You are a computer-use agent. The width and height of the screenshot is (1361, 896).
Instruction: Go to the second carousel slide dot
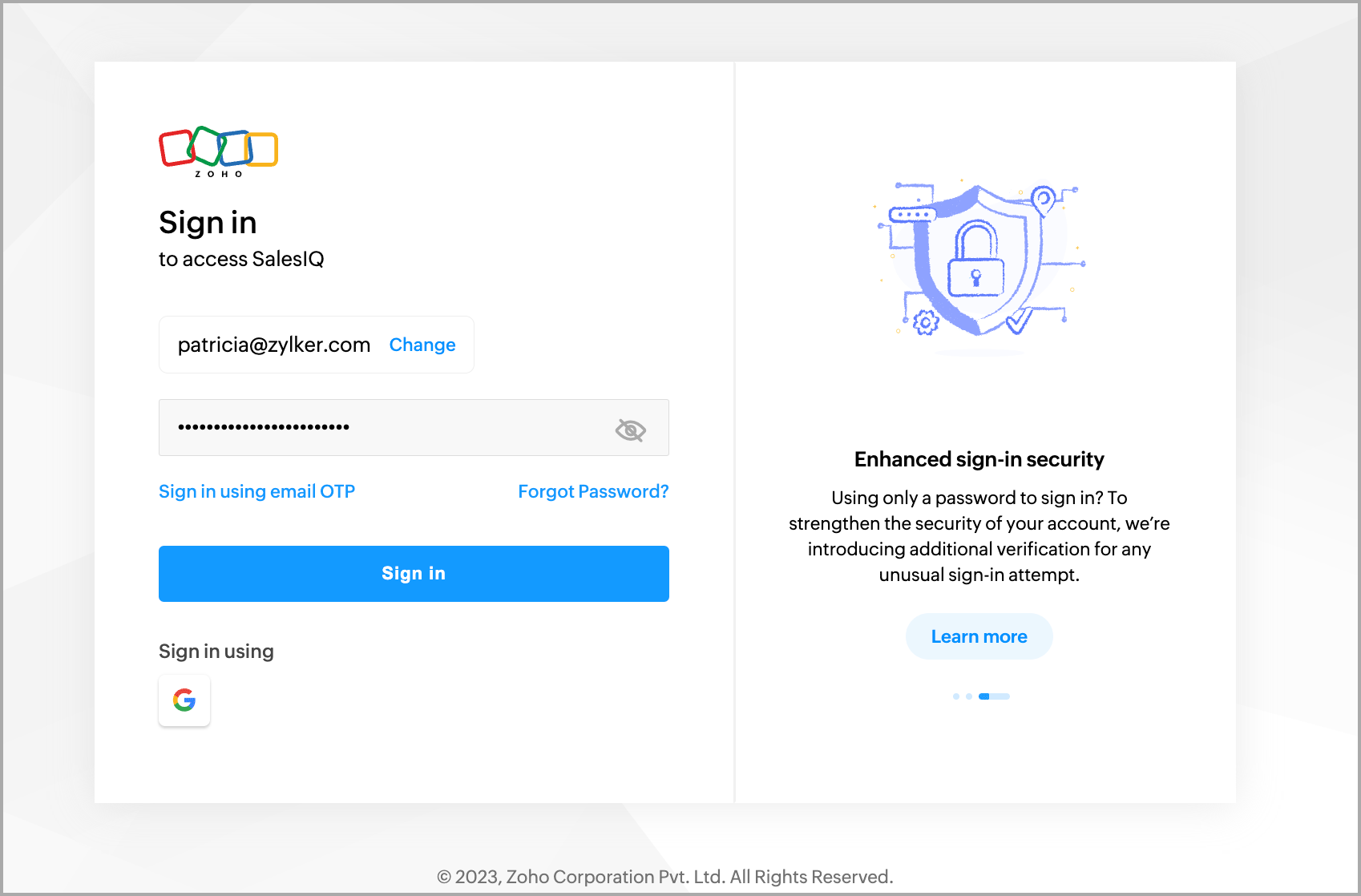tap(969, 696)
